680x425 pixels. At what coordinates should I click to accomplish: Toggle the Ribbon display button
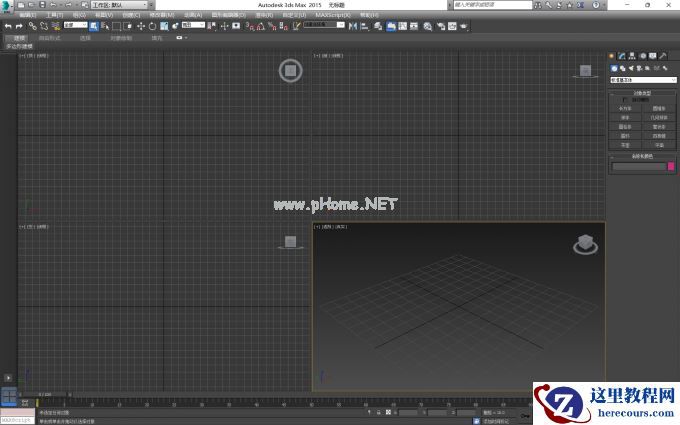(391, 26)
